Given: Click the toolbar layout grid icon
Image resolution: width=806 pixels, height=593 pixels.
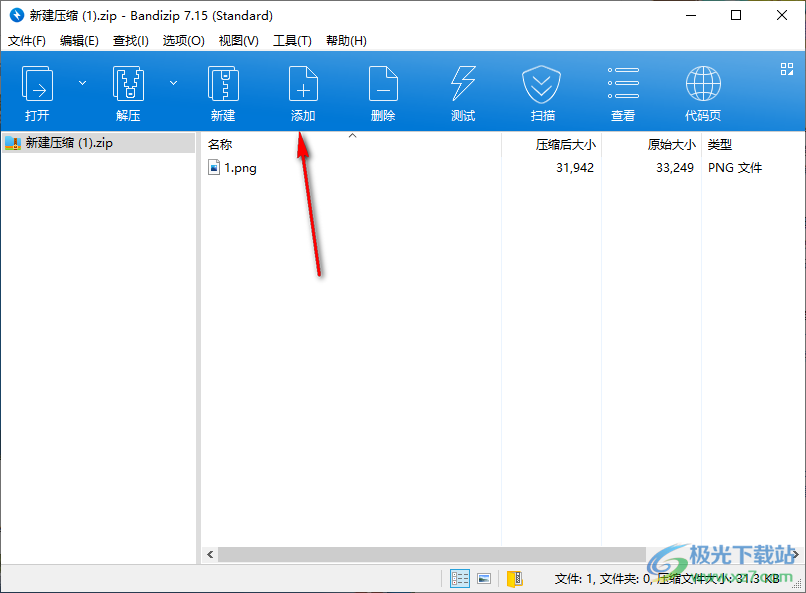Looking at the screenshot, I should 786,69.
